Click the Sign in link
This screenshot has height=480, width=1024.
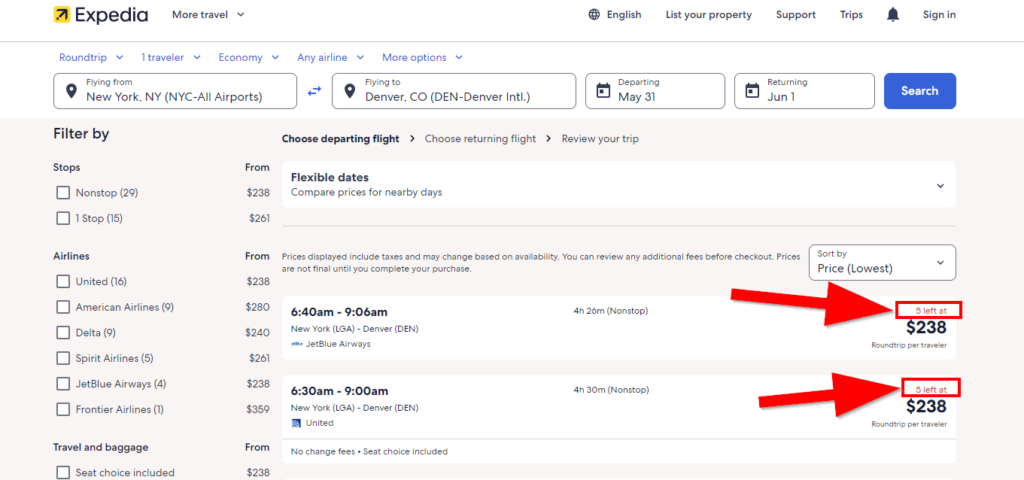pyautogui.click(x=939, y=15)
